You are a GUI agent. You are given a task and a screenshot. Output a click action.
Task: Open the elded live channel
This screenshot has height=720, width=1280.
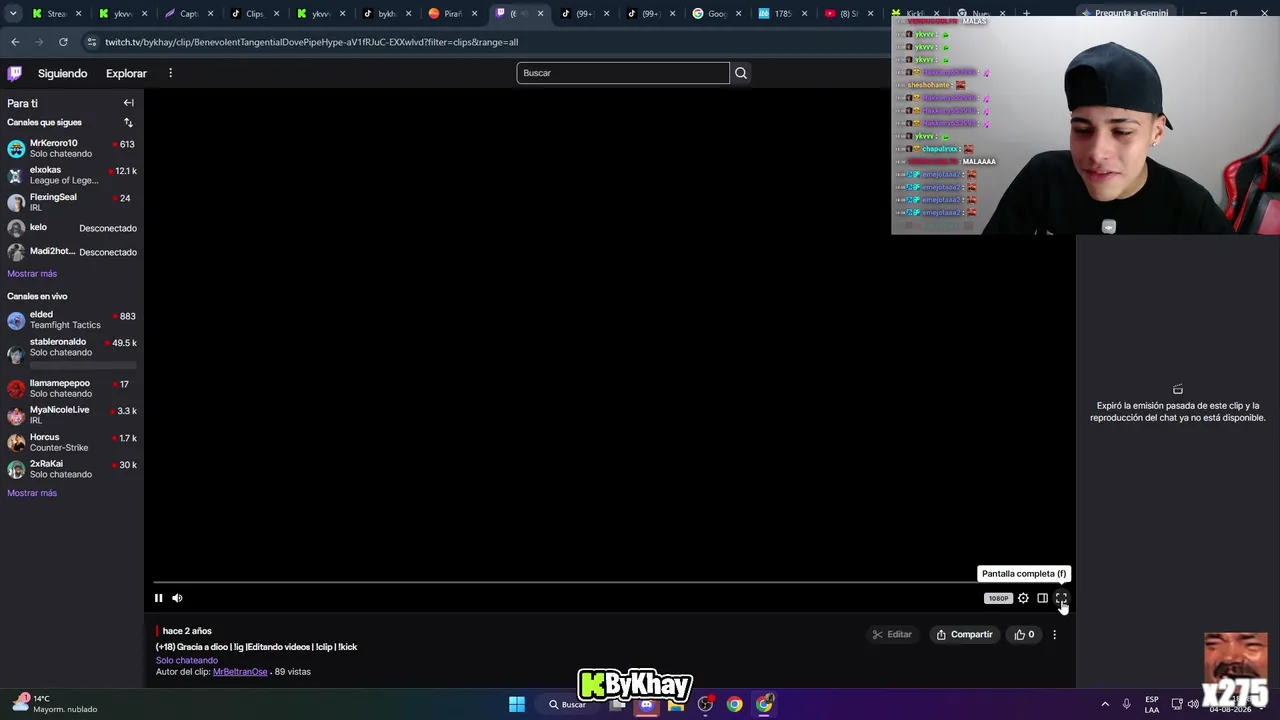(x=71, y=320)
